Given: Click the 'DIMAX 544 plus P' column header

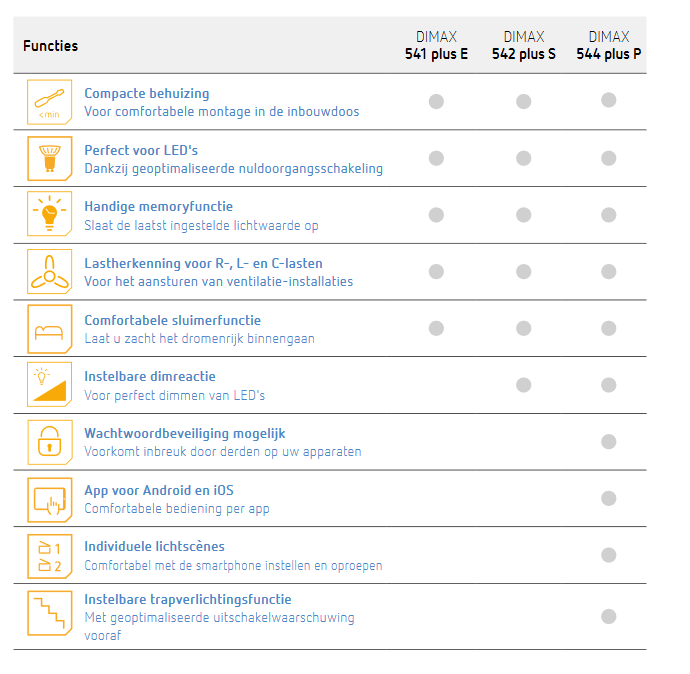Looking at the screenshot, I should point(609,45).
